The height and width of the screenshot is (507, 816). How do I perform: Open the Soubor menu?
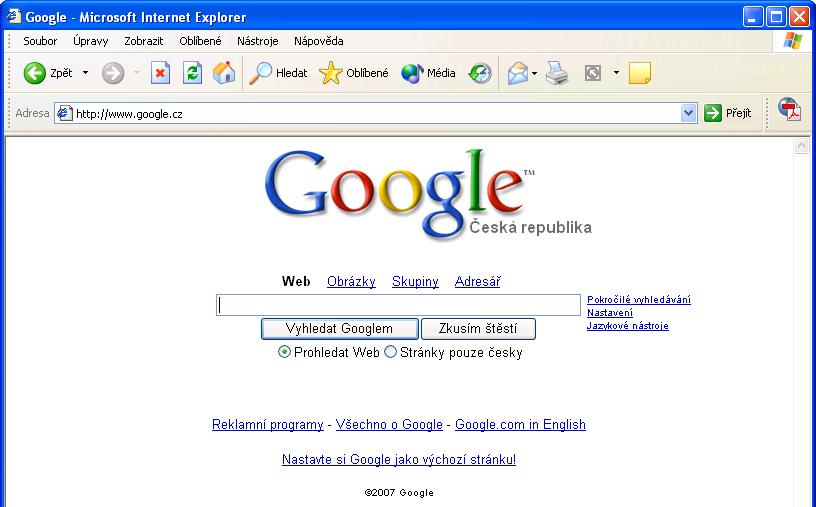click(x=40, y=41)
